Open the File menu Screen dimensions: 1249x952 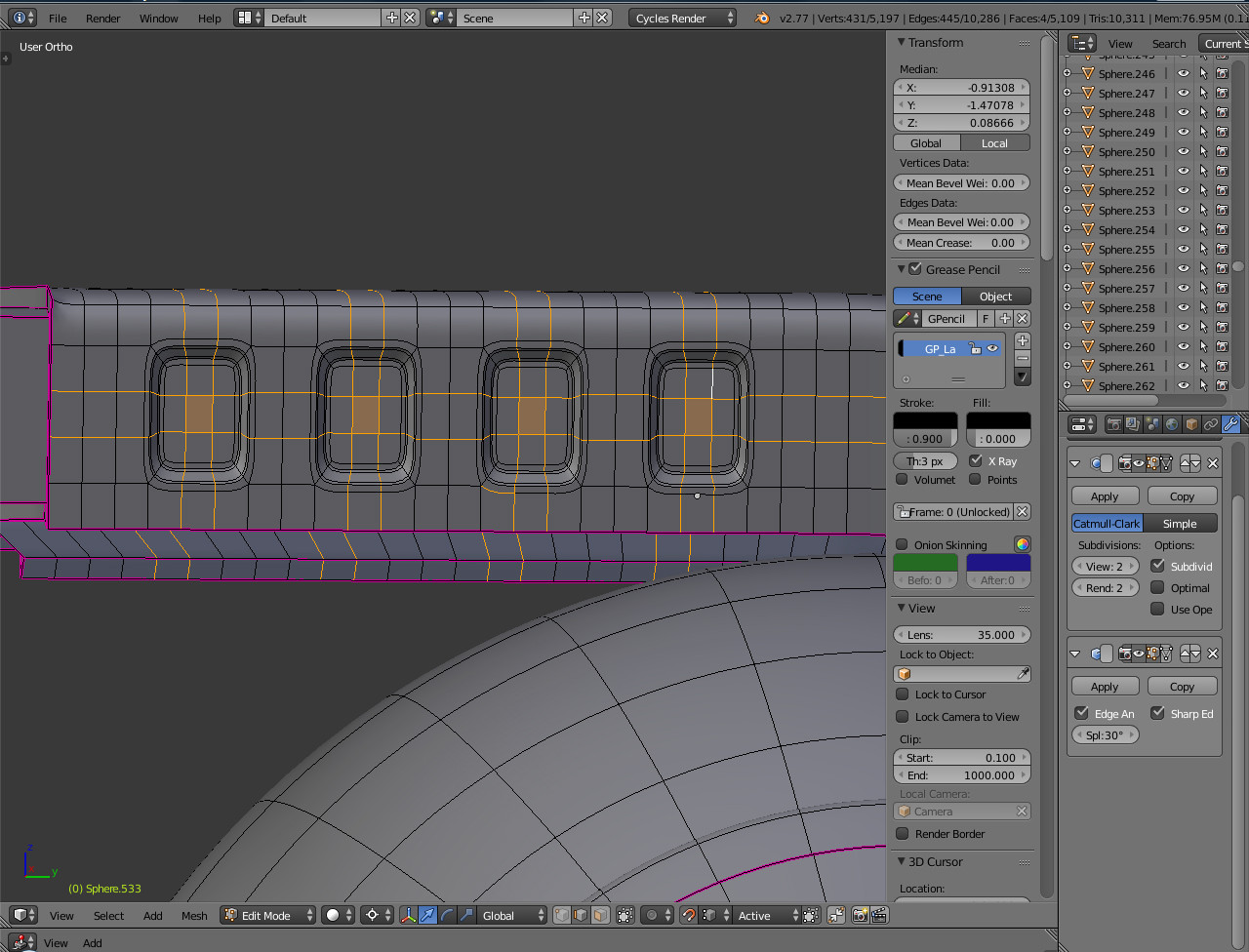tap(58, 18)
